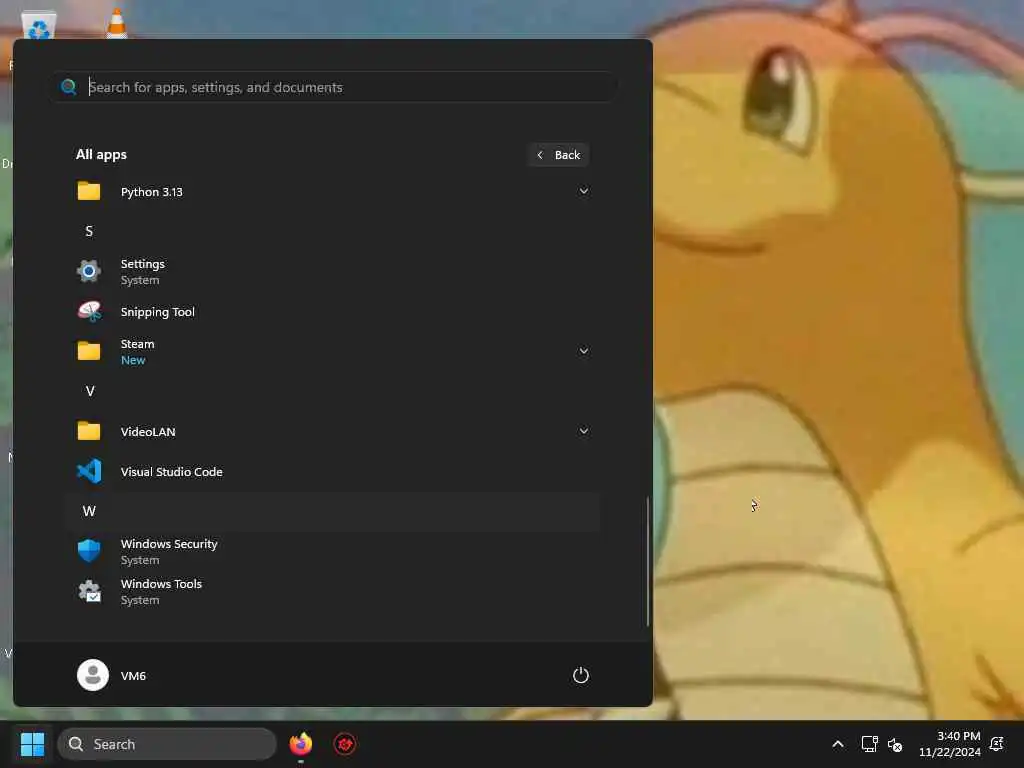Click the 'VideoLAN' label
This screenshot has height=768, width=1024.
click(148, 432)
